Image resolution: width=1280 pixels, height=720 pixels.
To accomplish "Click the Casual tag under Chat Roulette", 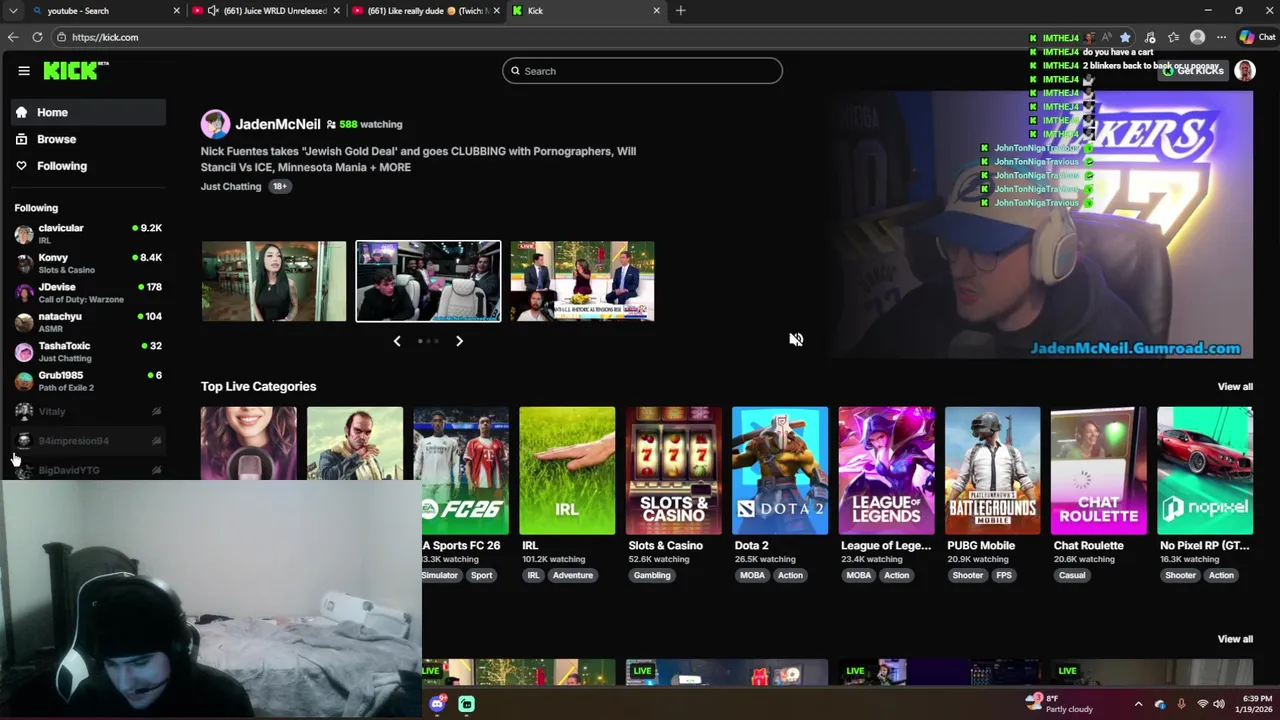I will tap(1072, 575).
